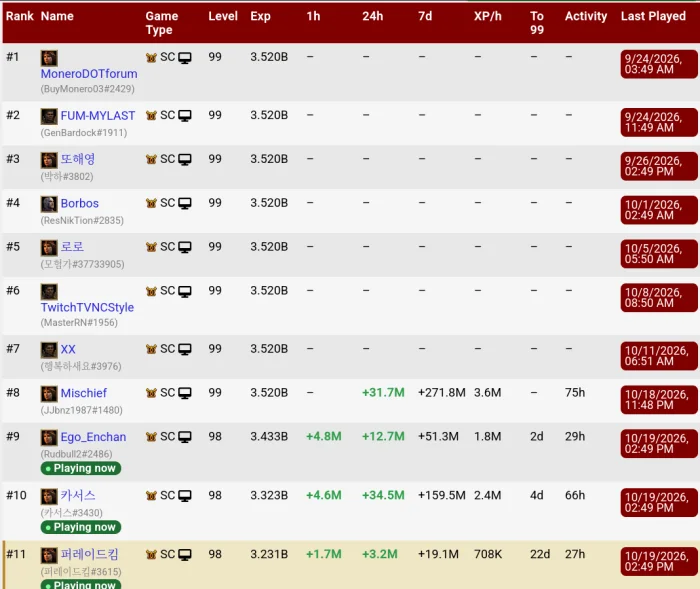Click Mischief's +31.7M 24h gain
The image size is (700, 589).
[x=383, y=393]
